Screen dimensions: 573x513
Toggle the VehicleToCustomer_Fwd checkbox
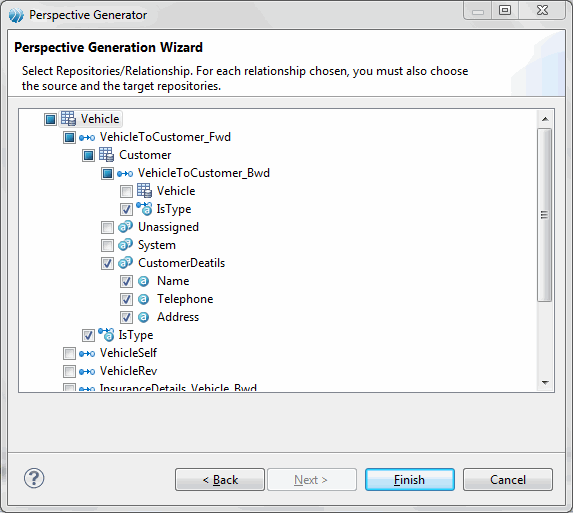[69, 137]
